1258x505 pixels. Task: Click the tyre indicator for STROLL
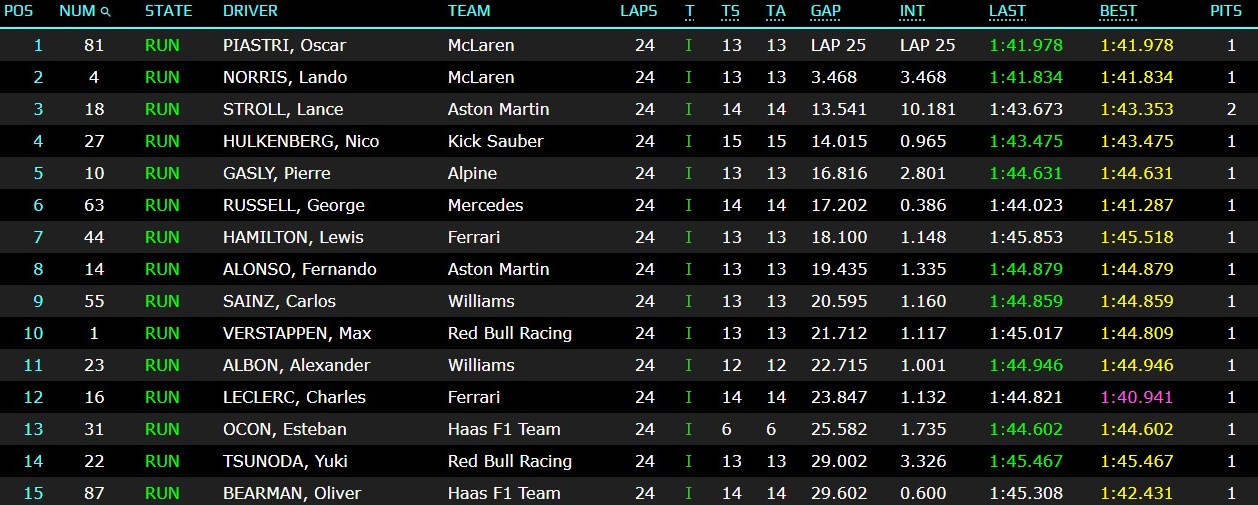[688, 109]
